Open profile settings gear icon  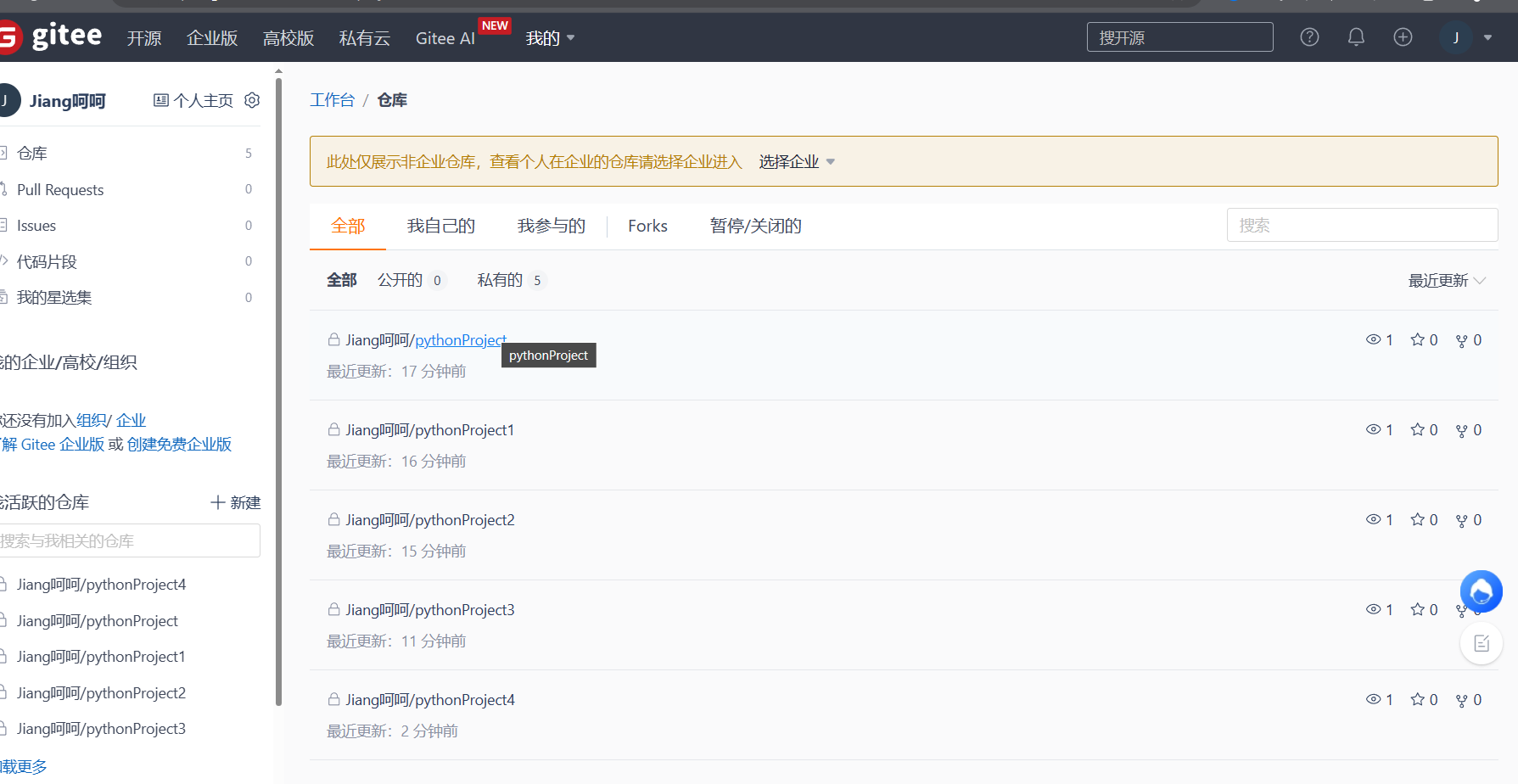click(252, 100)
